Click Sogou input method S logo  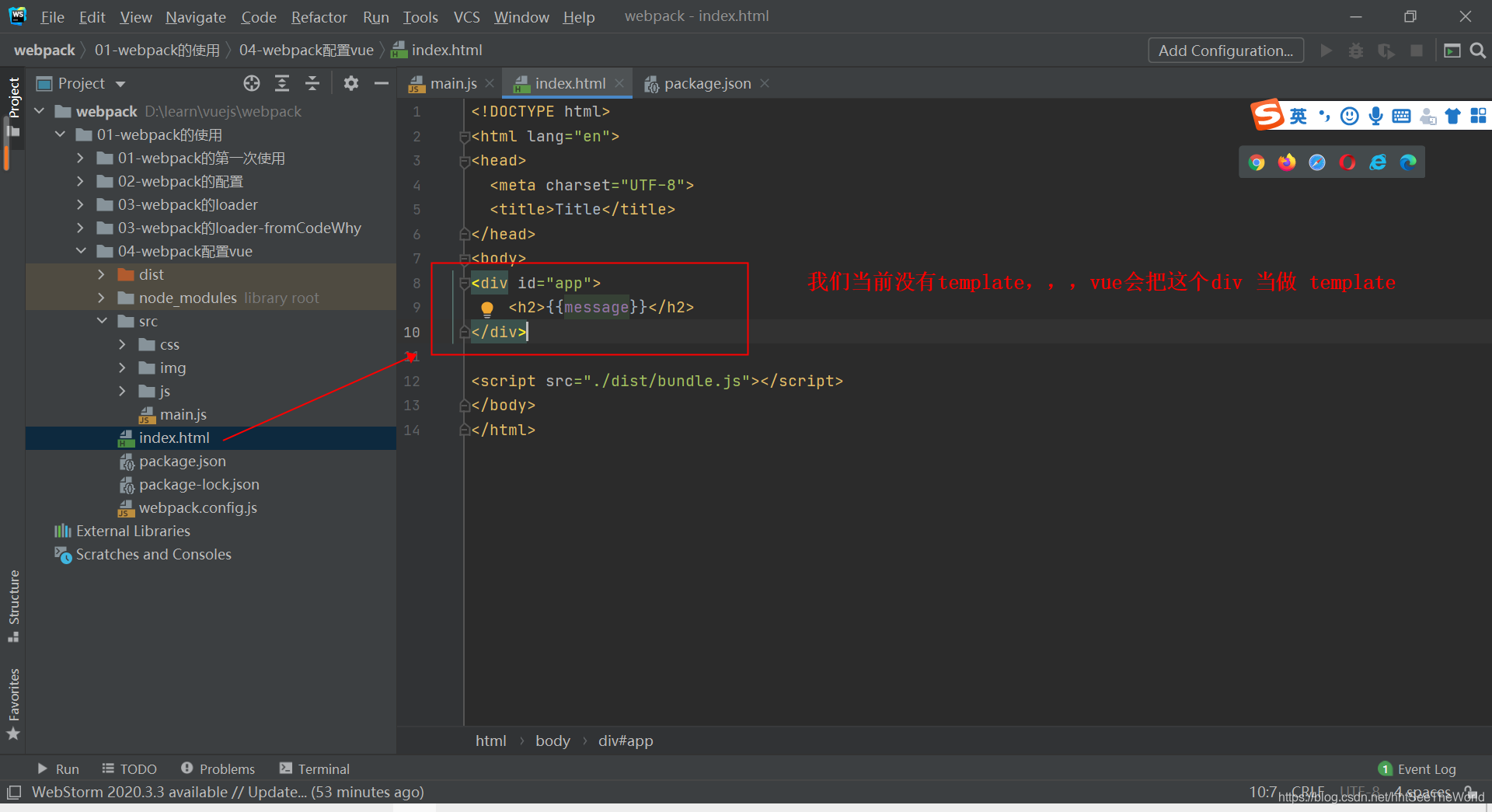pyautogui.click(x=1267, y=115)
